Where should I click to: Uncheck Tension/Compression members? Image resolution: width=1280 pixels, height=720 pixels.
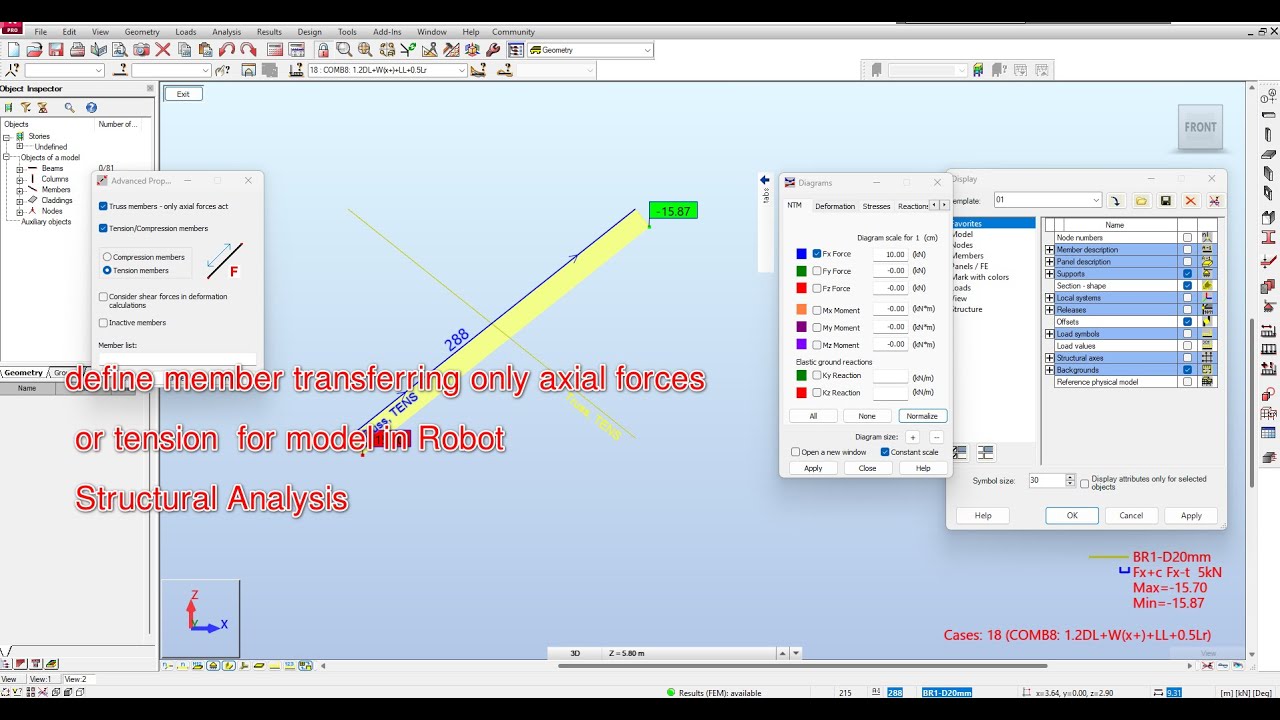click(104, 228)
